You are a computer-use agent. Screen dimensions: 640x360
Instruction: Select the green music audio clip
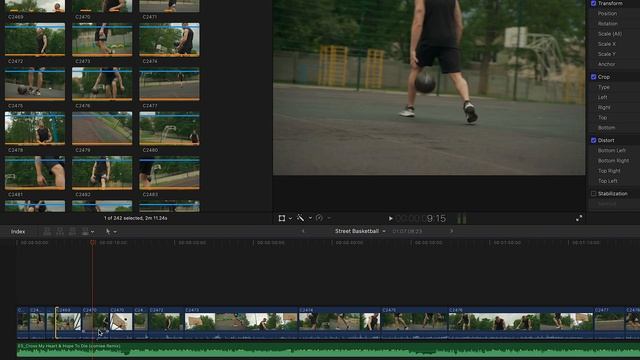click(x=328, y=351)
